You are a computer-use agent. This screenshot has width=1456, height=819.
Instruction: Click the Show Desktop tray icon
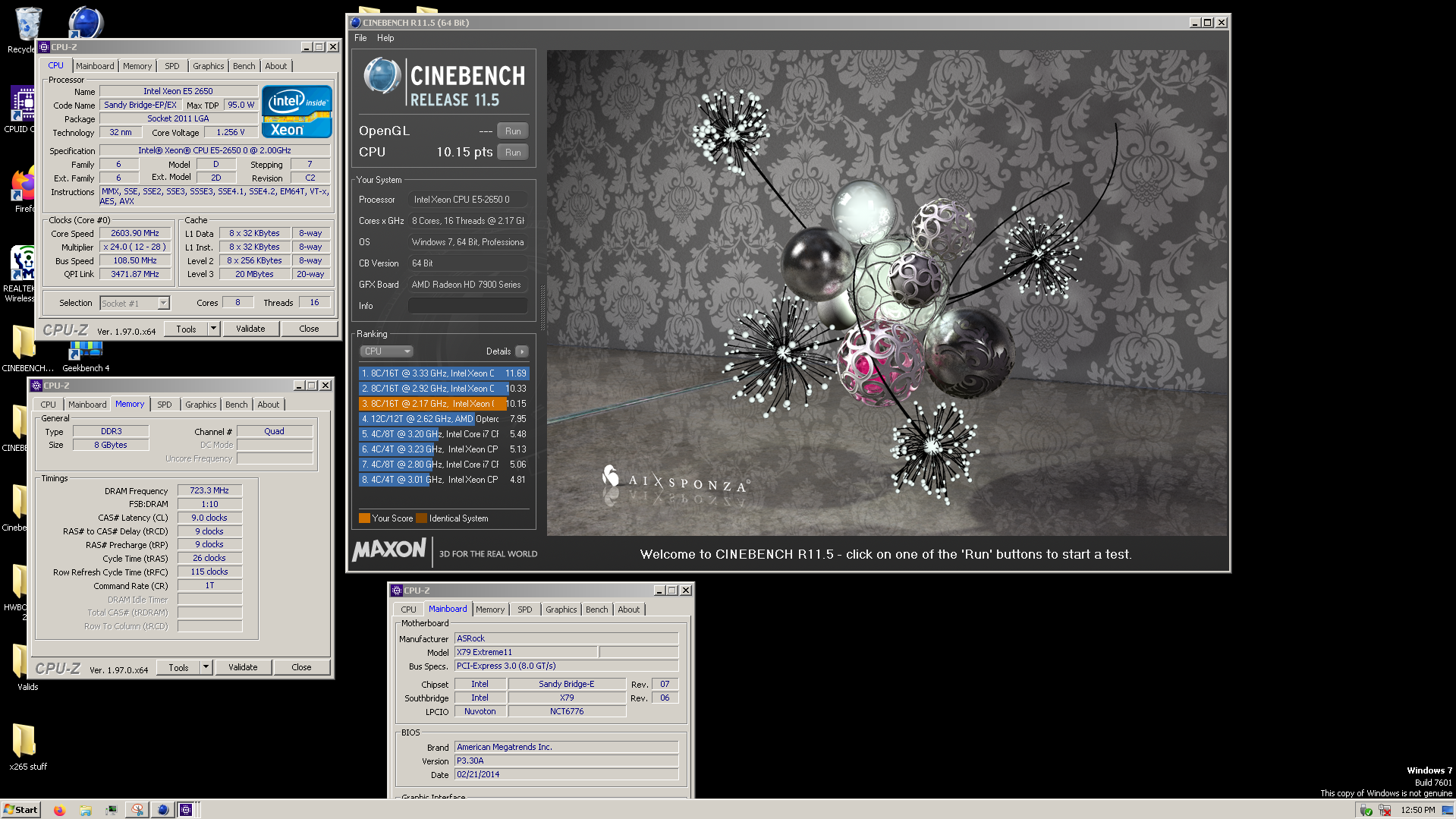coord(1447,810)
